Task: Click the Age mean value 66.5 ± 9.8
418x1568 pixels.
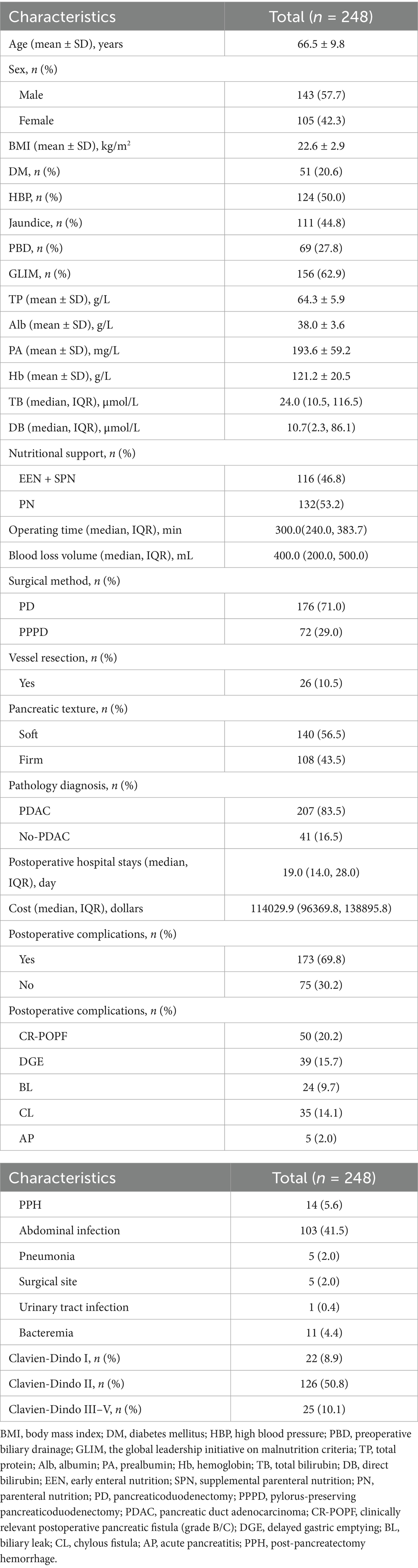Action: (x=321, y=44)
